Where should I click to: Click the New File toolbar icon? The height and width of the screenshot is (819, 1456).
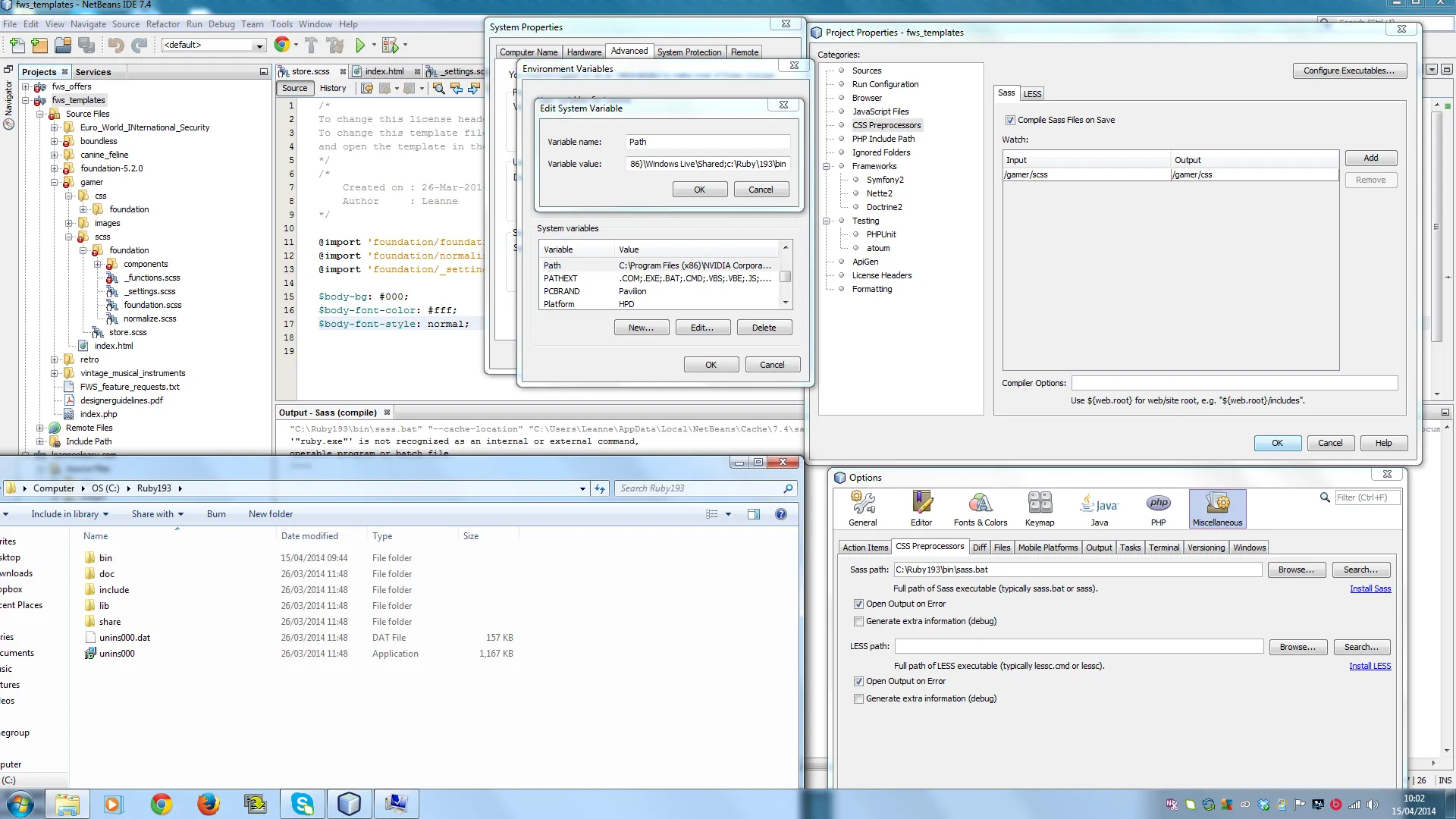17,45
